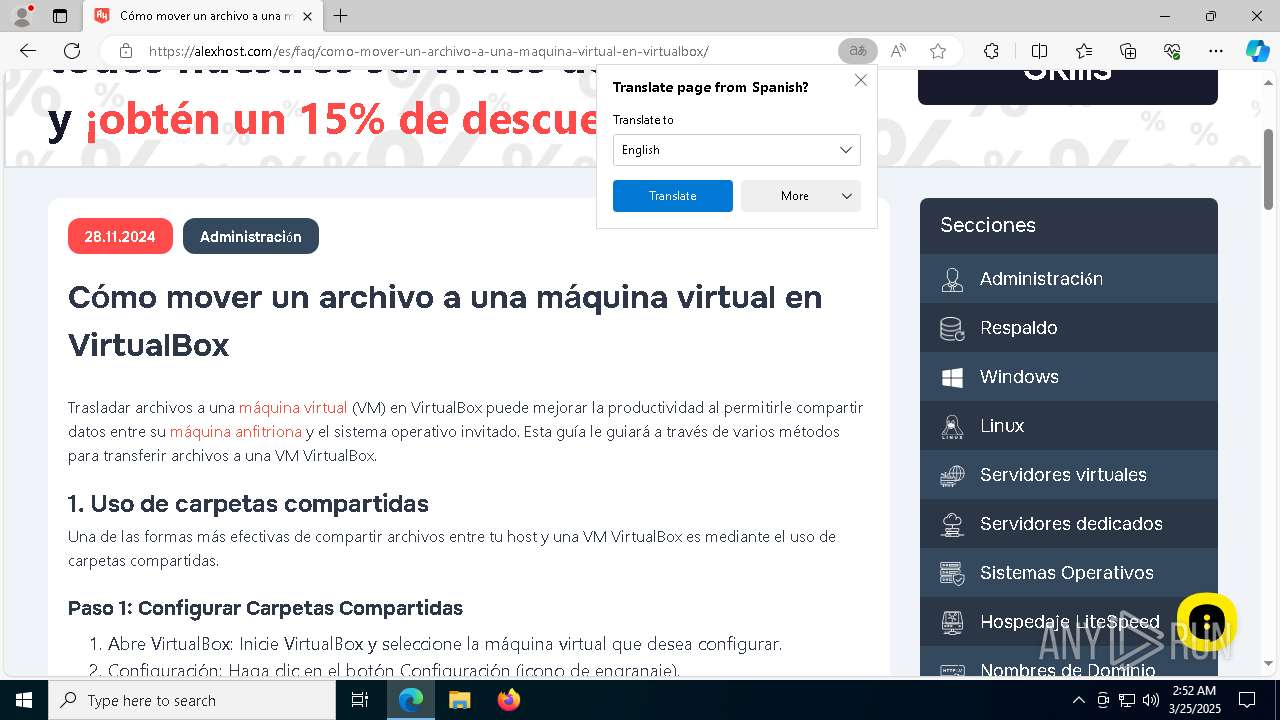Go back to previous page
Image resolution: width=1280 pixels, height=720 pixels.
coord(28,51)
